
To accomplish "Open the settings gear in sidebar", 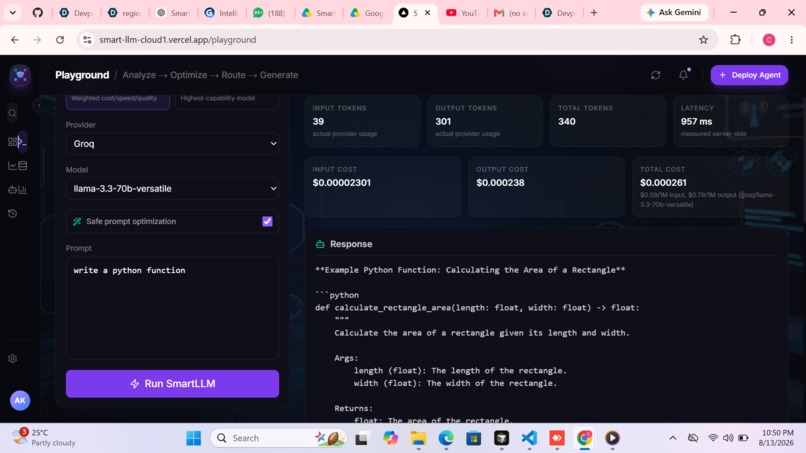I will pyautogui.click(x=13, y=358).
